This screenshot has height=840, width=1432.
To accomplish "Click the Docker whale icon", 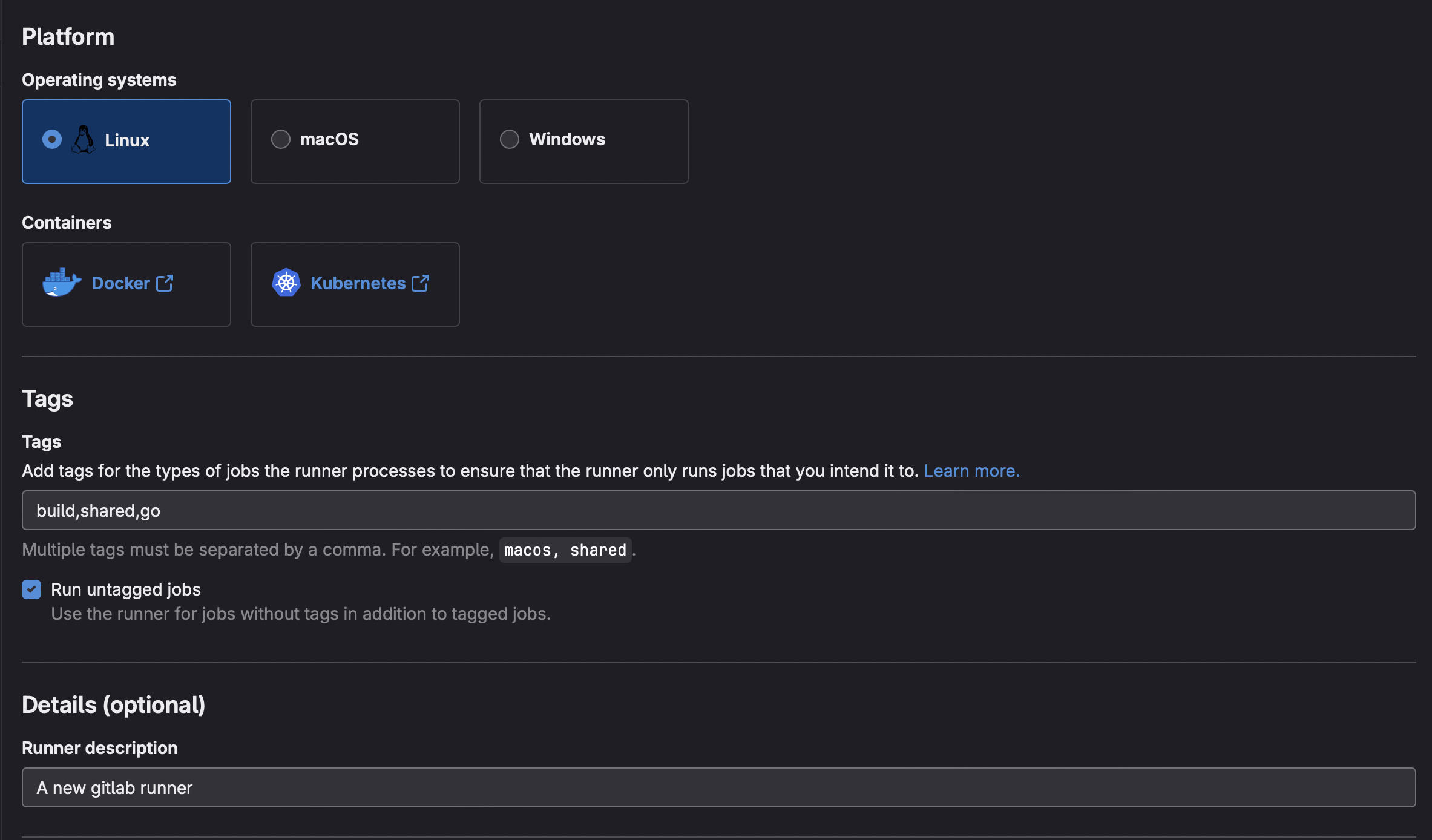I will [62, 283].
